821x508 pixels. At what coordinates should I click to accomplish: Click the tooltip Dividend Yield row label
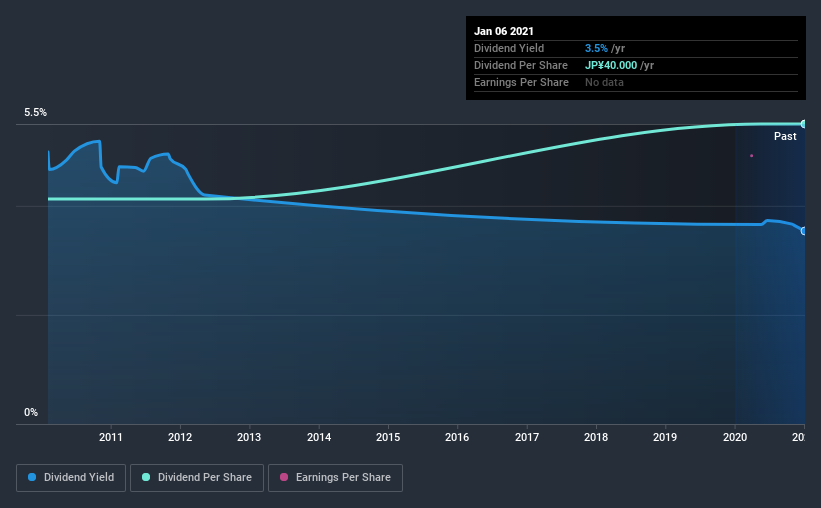click(x=509, y=48)
